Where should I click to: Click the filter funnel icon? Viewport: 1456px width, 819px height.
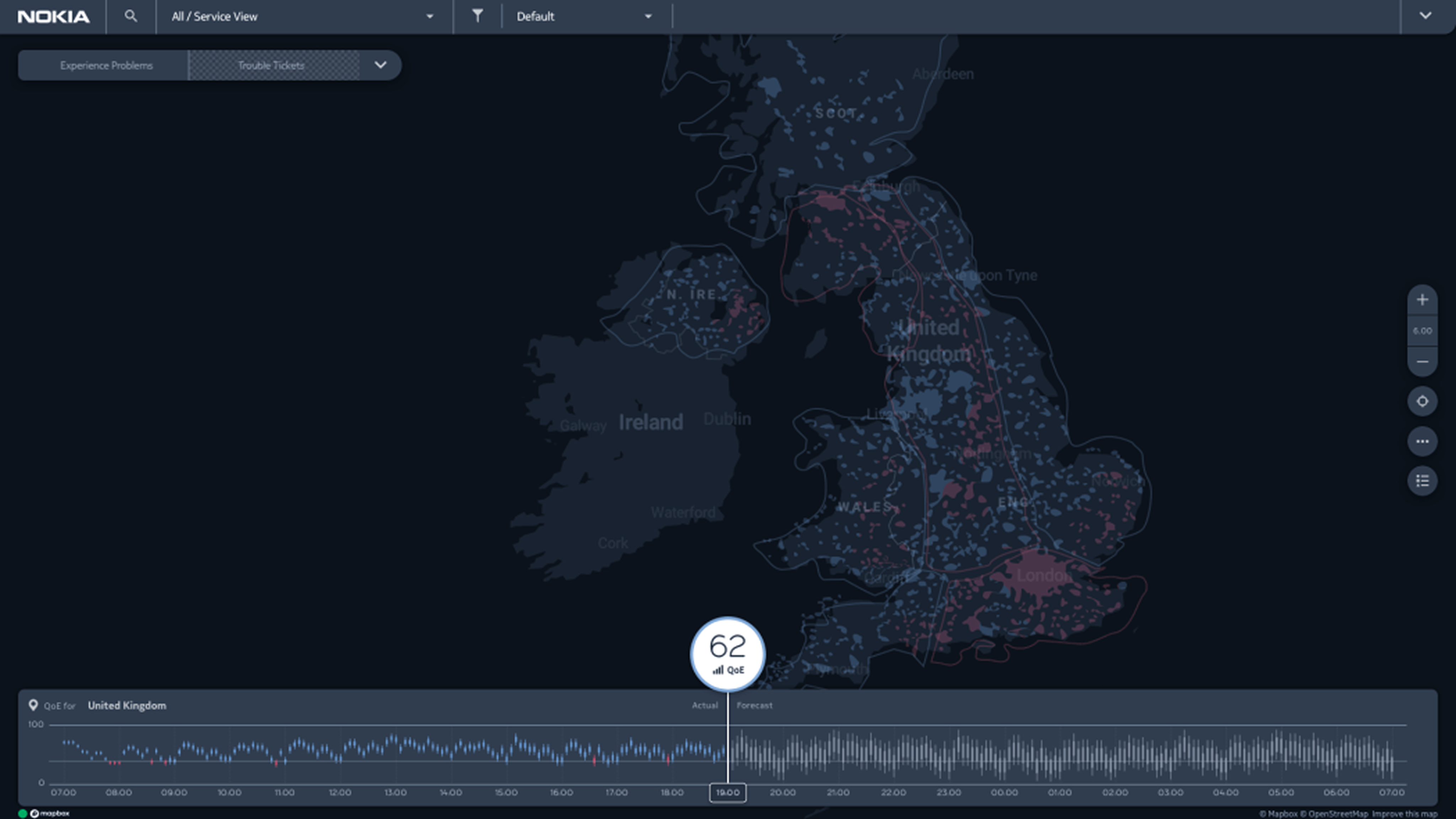point(478,16)
